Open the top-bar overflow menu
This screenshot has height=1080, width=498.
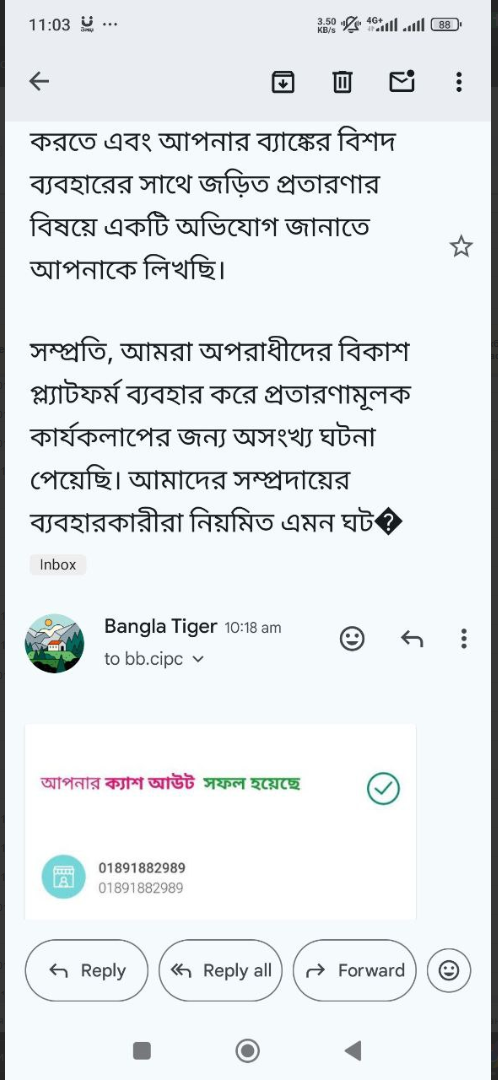click(x=459, y=82)
